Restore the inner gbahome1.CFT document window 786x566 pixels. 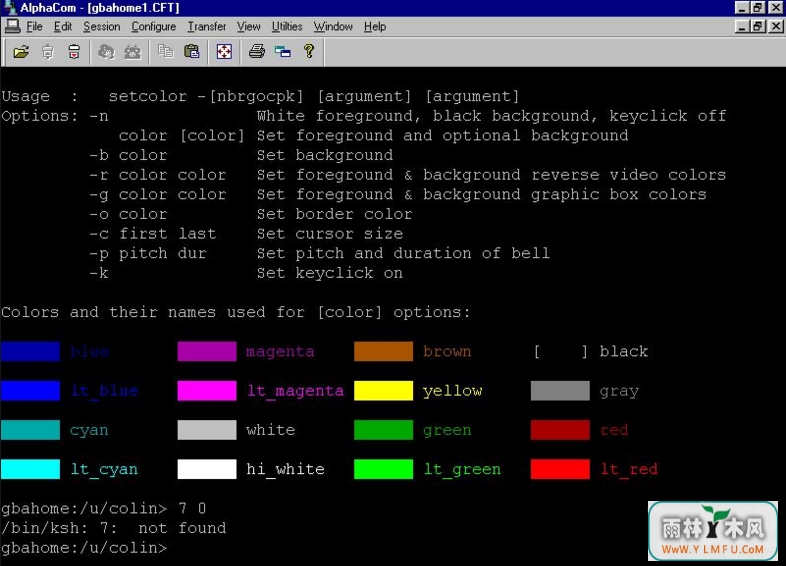point(758,26)
